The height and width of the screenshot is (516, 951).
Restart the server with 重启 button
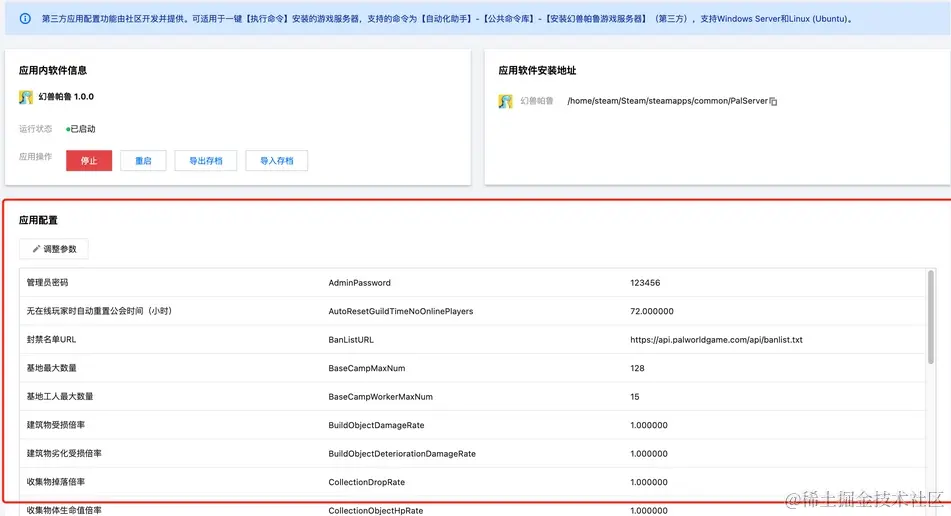click(143, 161)
